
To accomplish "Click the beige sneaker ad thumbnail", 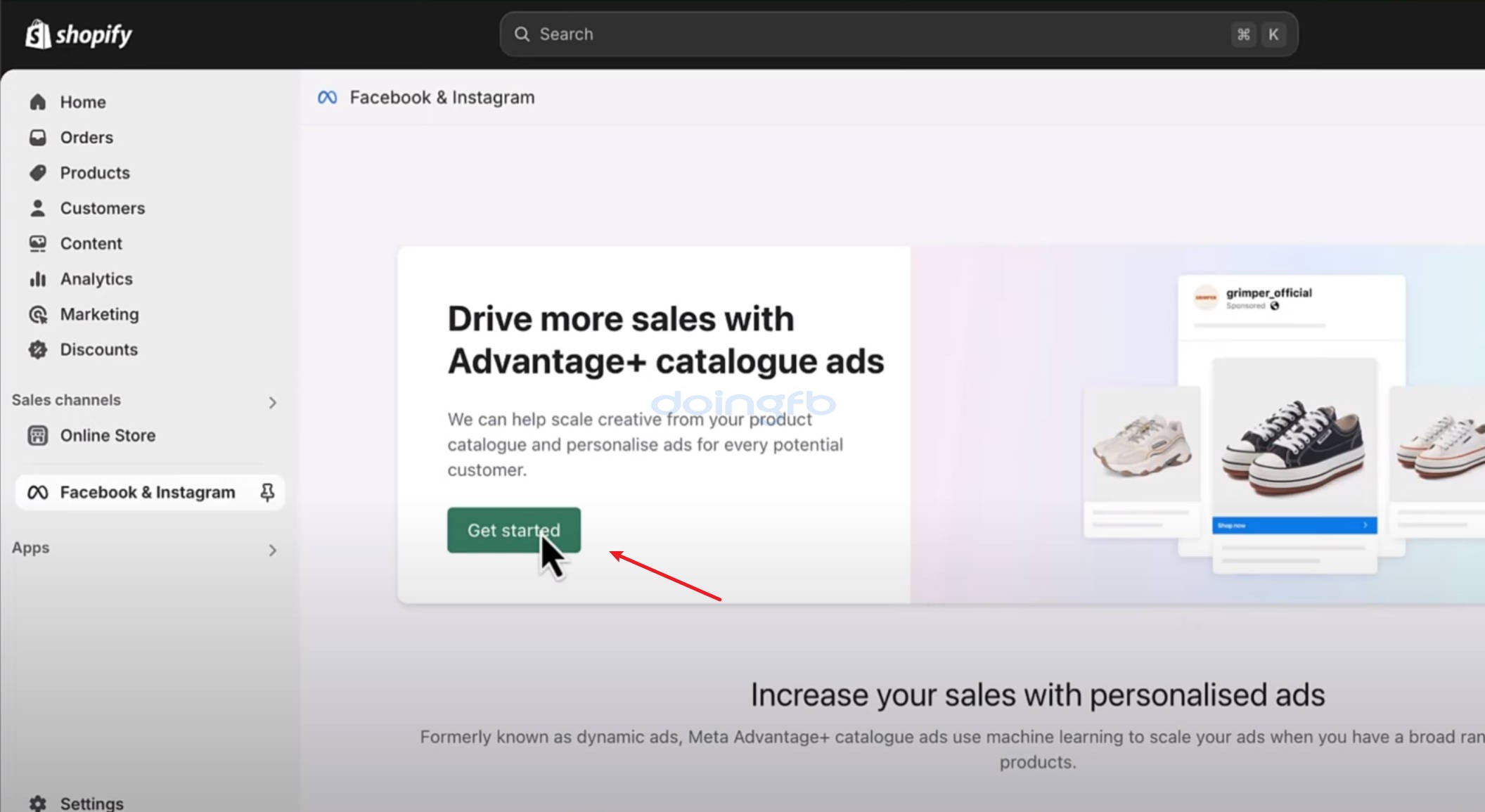I will (1142, 444).
